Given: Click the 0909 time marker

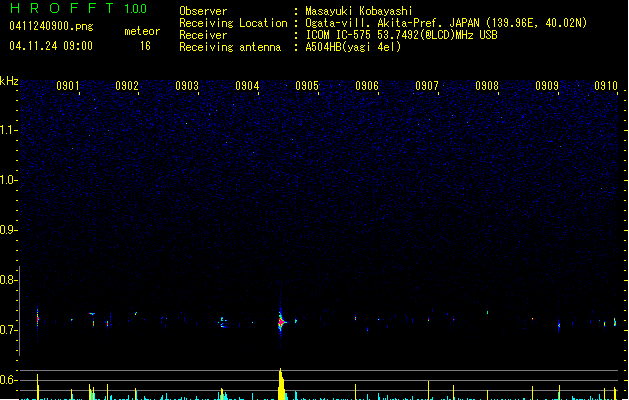Looking at the screenshot, I should [x=547, y=86].
